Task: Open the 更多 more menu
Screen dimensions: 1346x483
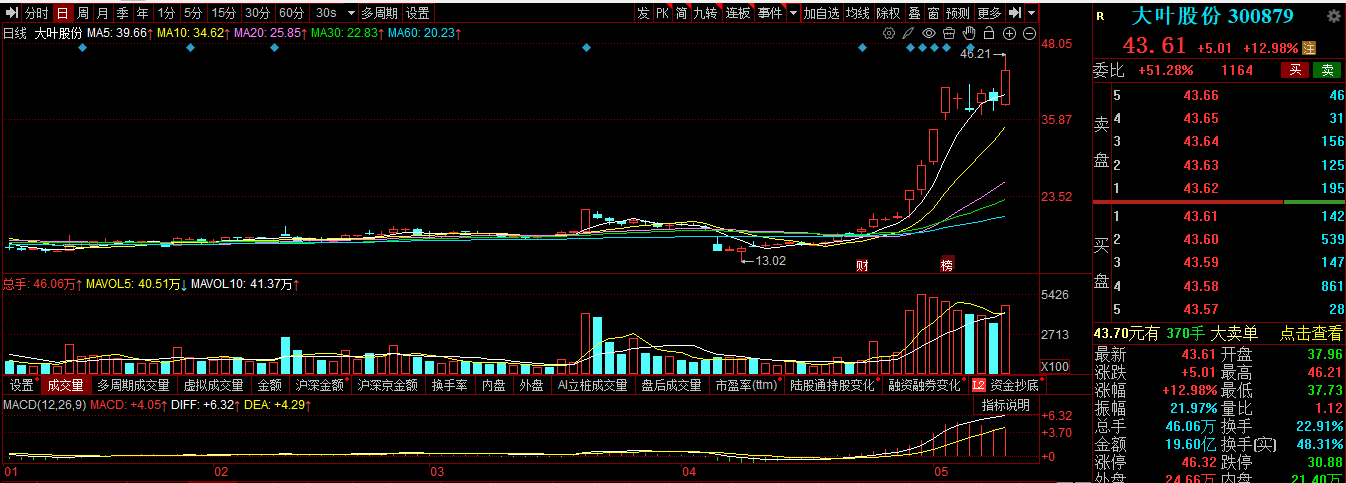Action: (x=989, y=13)
